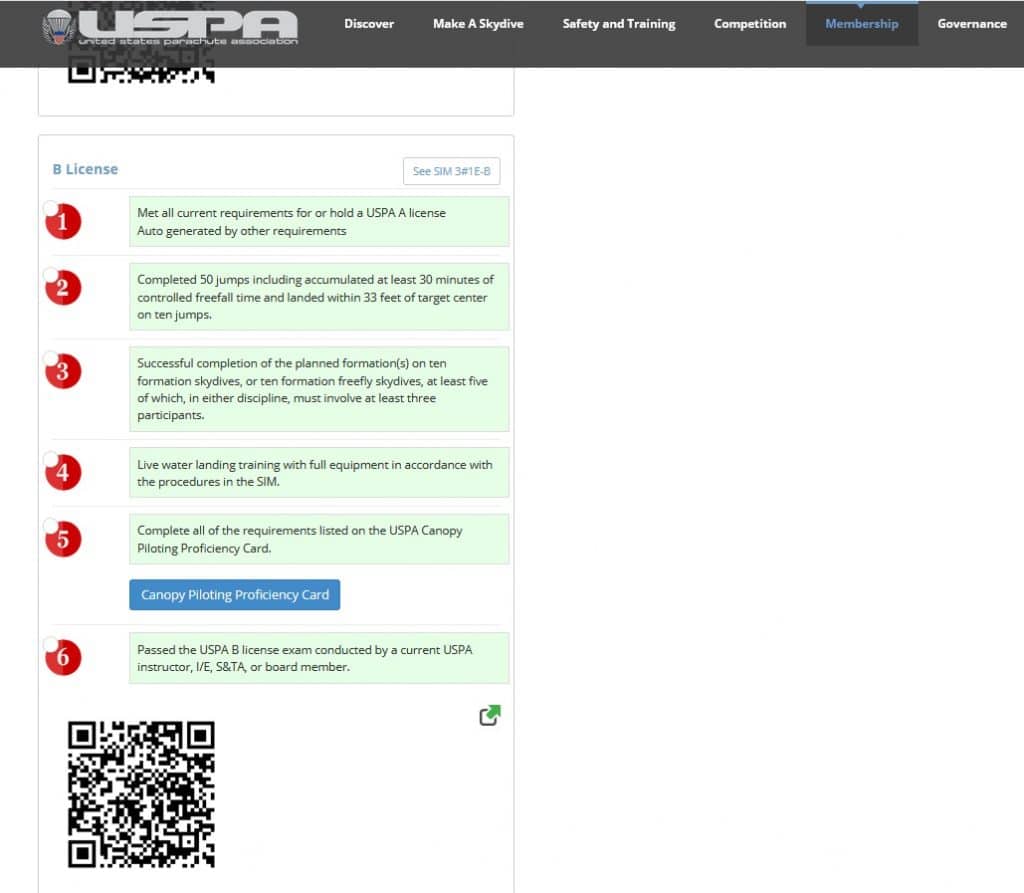Screen dimensions: 1024x893
Task: Open the Competition menu
Action: (750, 24)
